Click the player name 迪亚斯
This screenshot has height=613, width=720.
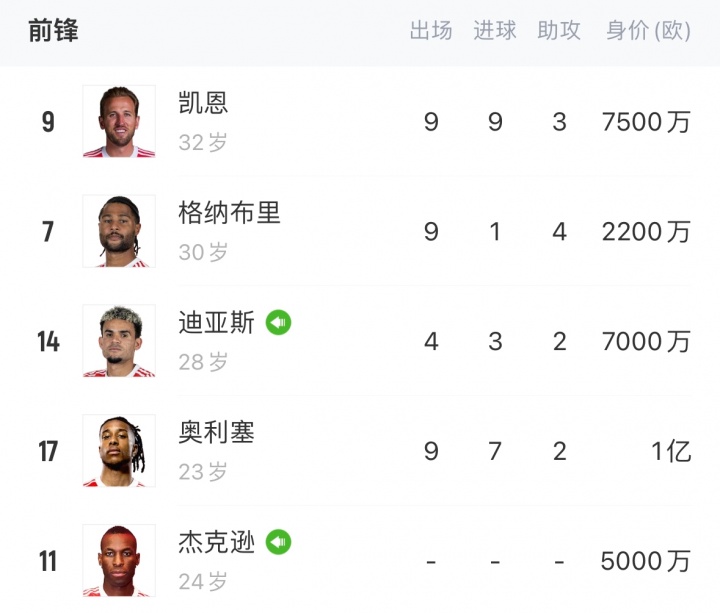pos(216,322)
